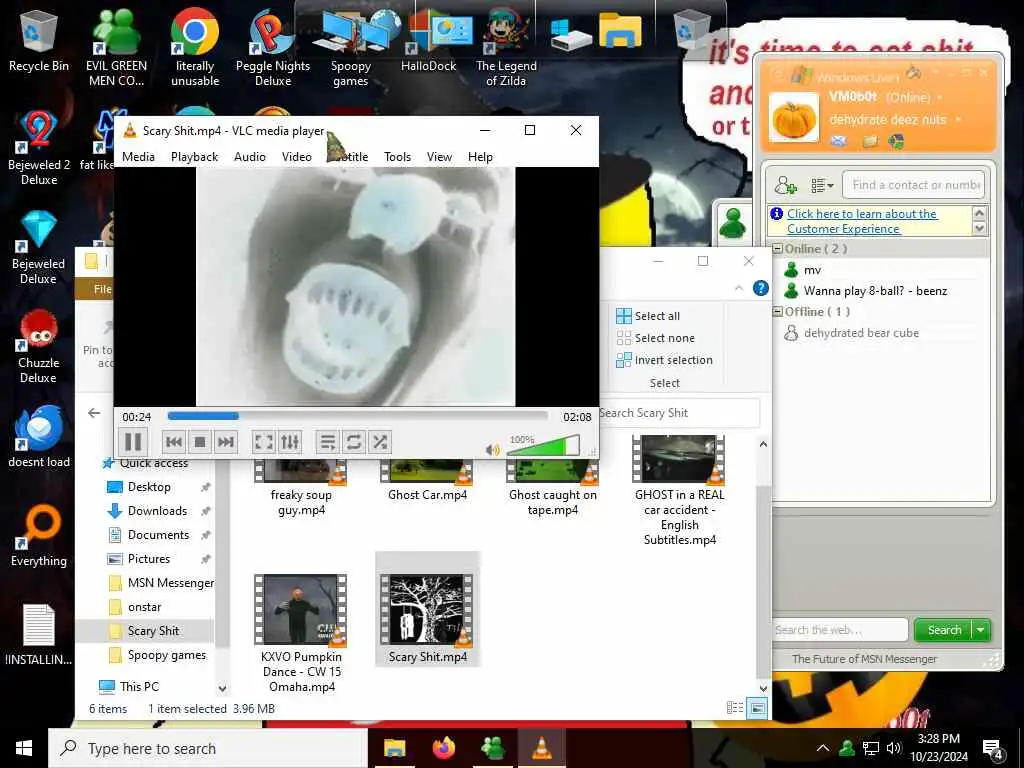Open VLC Audio menu

pyautogui.click(x=250, y=157)
